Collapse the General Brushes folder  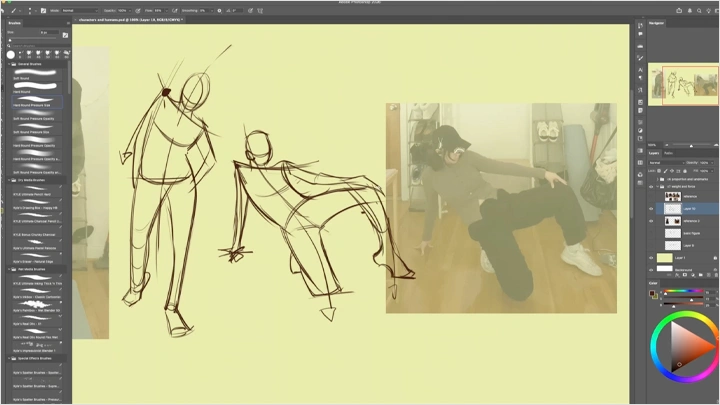[9, 62]
